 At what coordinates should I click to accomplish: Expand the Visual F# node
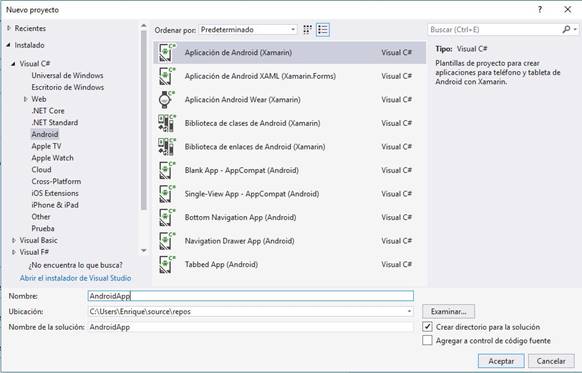pos(14,252)
